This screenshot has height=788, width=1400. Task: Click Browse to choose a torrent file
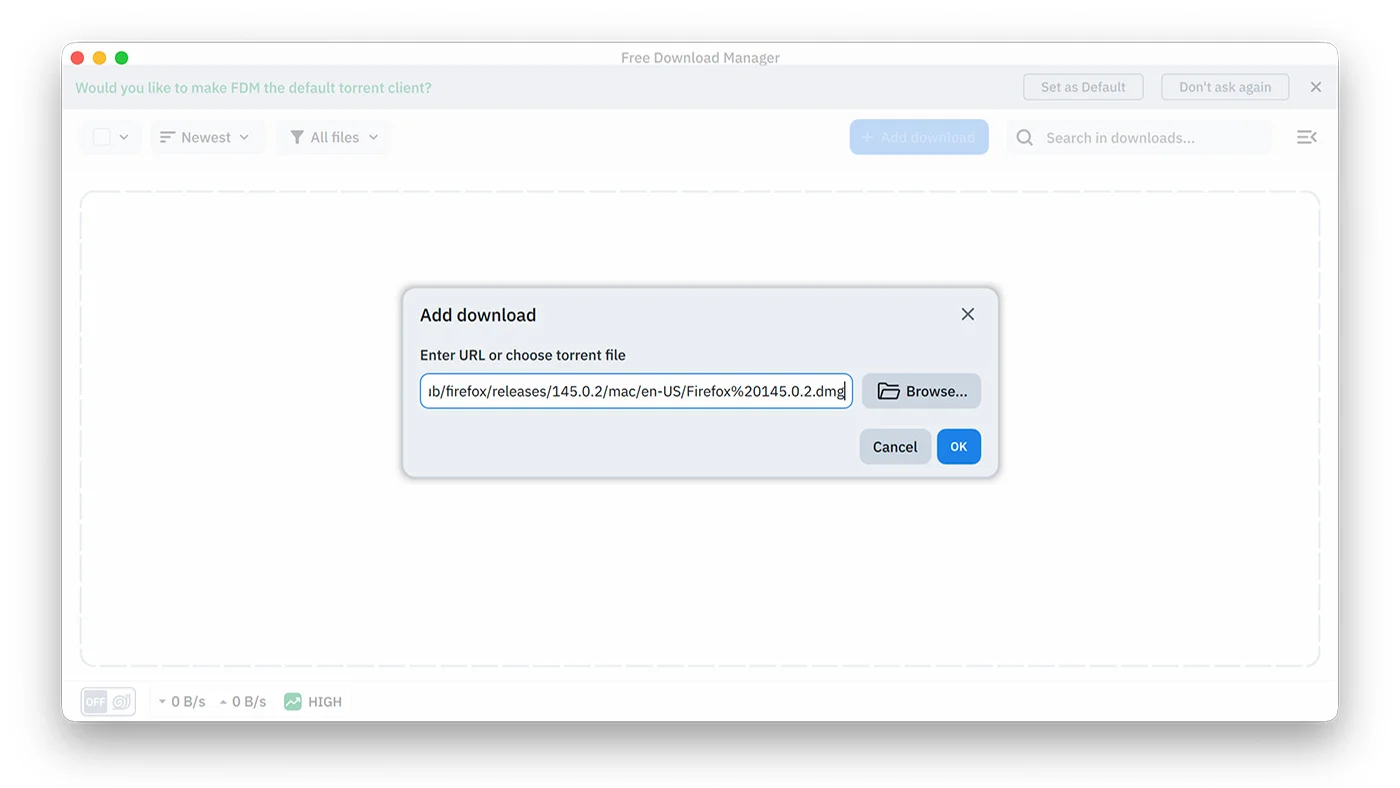921,391
